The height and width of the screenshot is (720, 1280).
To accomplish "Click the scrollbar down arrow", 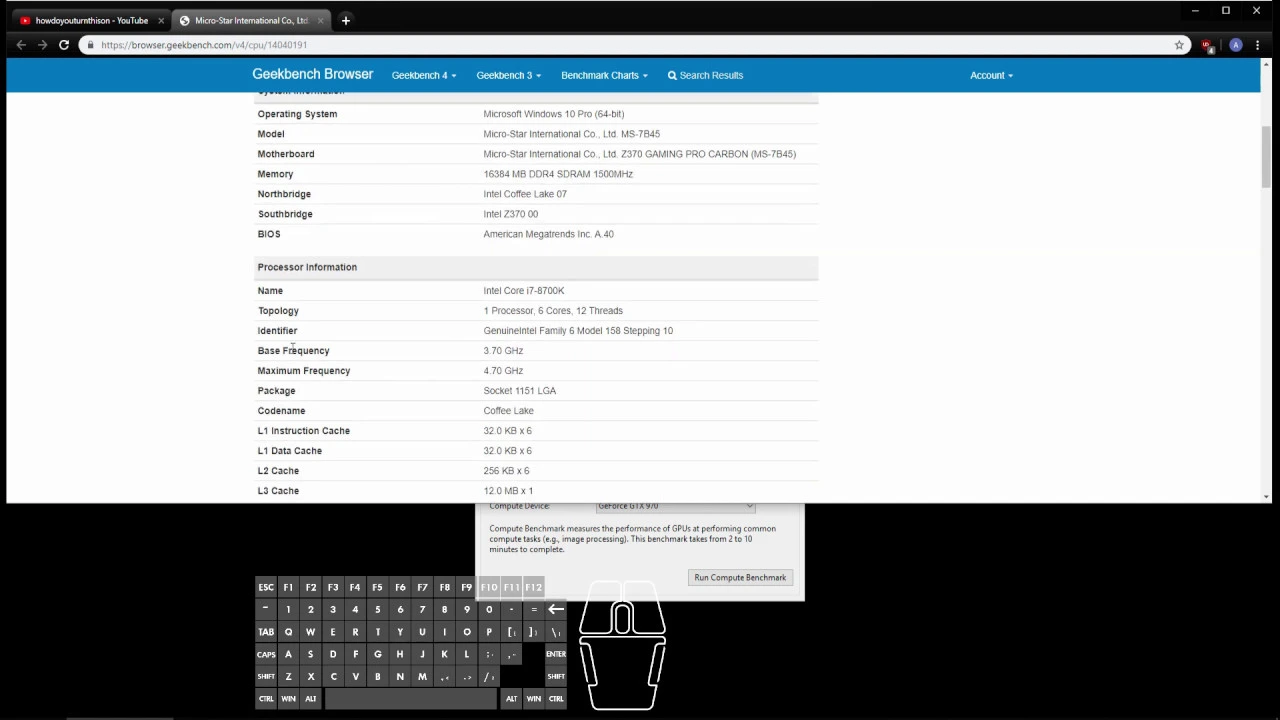I will click(1267, 496).
